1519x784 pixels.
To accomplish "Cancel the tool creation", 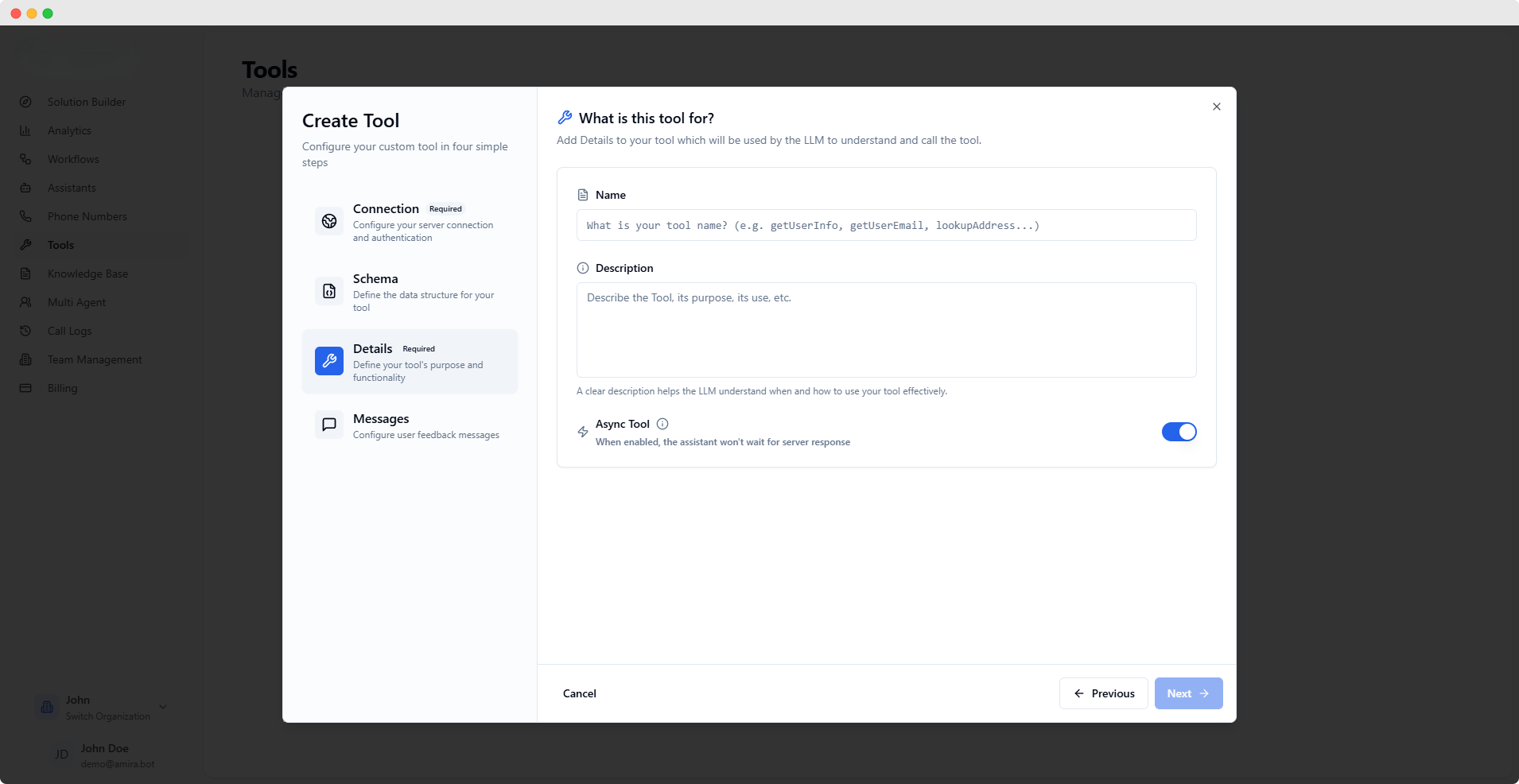I will pos(579,693).
